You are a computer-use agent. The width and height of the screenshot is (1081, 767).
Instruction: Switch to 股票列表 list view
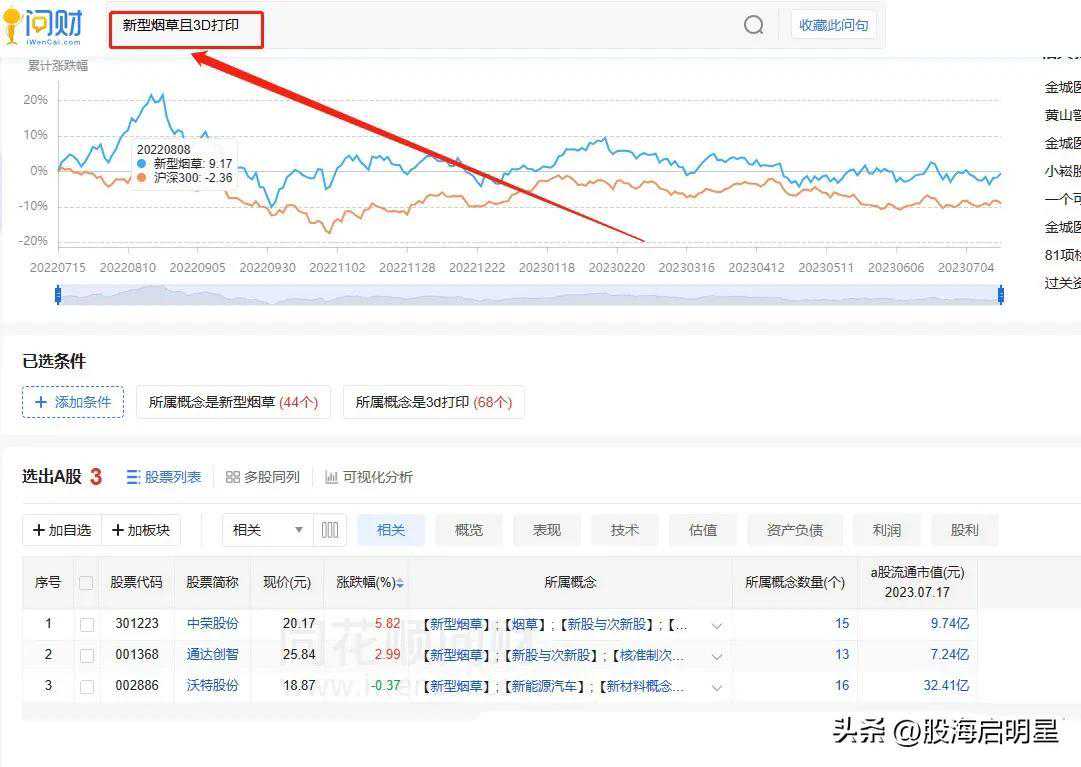coord(164,477)
